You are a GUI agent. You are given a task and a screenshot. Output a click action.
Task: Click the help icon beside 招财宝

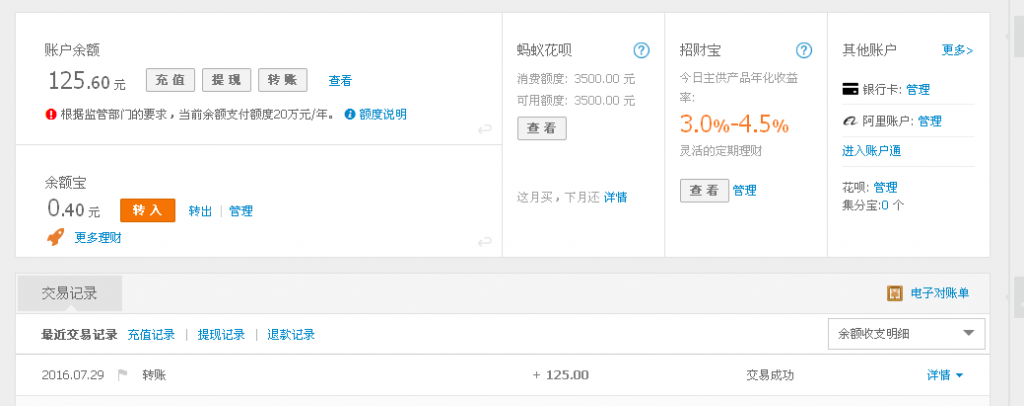(x=803, y=51)
